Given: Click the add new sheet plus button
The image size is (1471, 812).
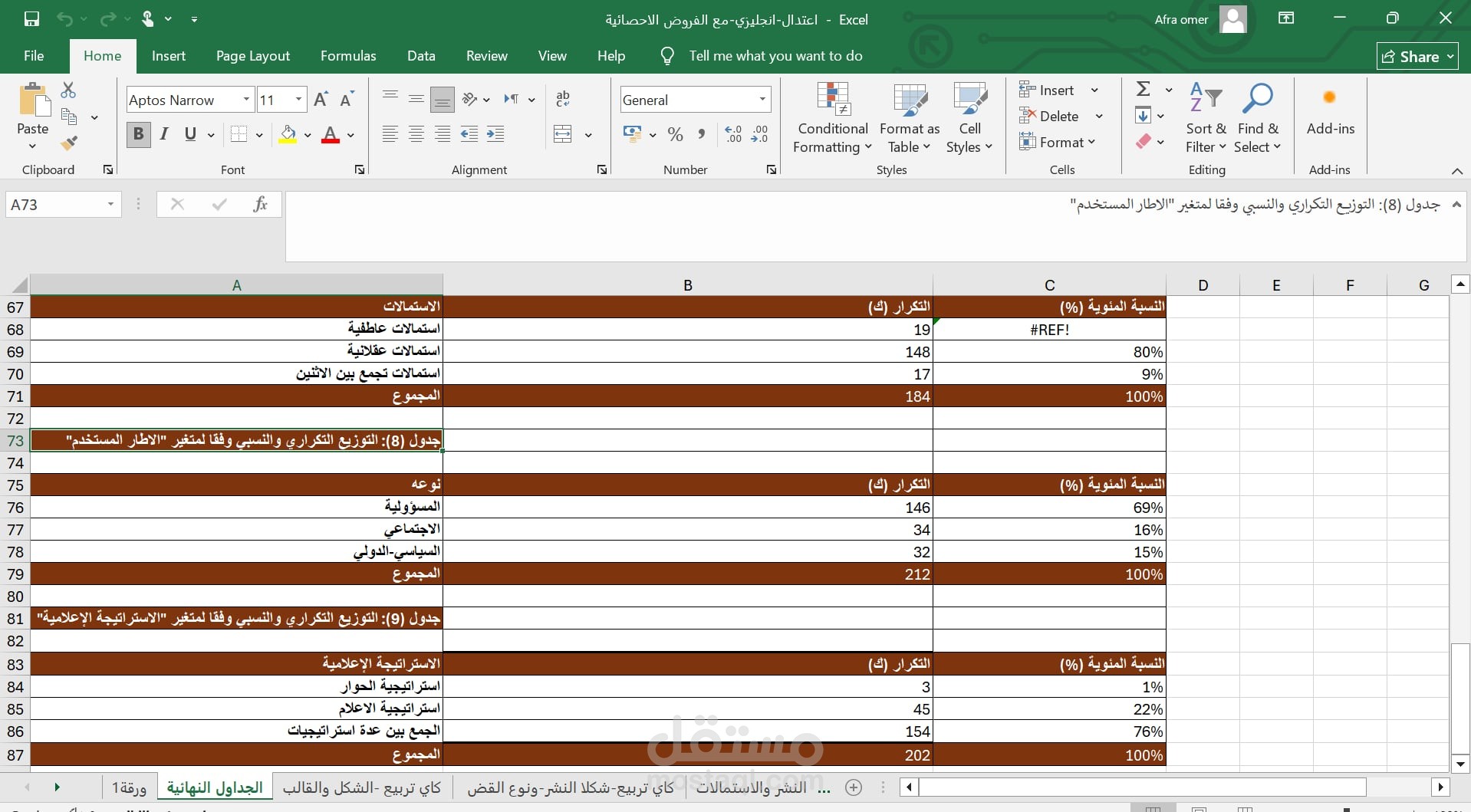Looking at the screenshot, I should tap(854, 787).
